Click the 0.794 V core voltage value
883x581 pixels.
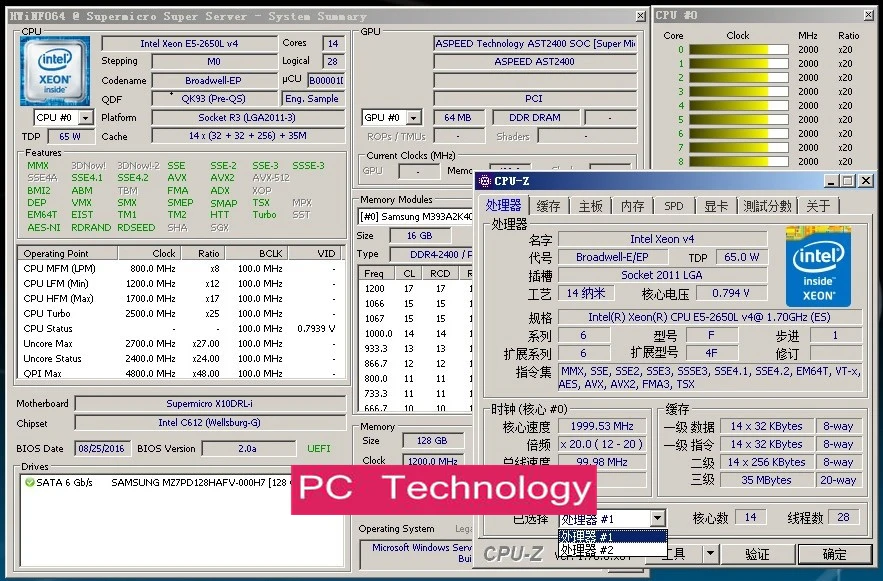[x=731, y=293]
